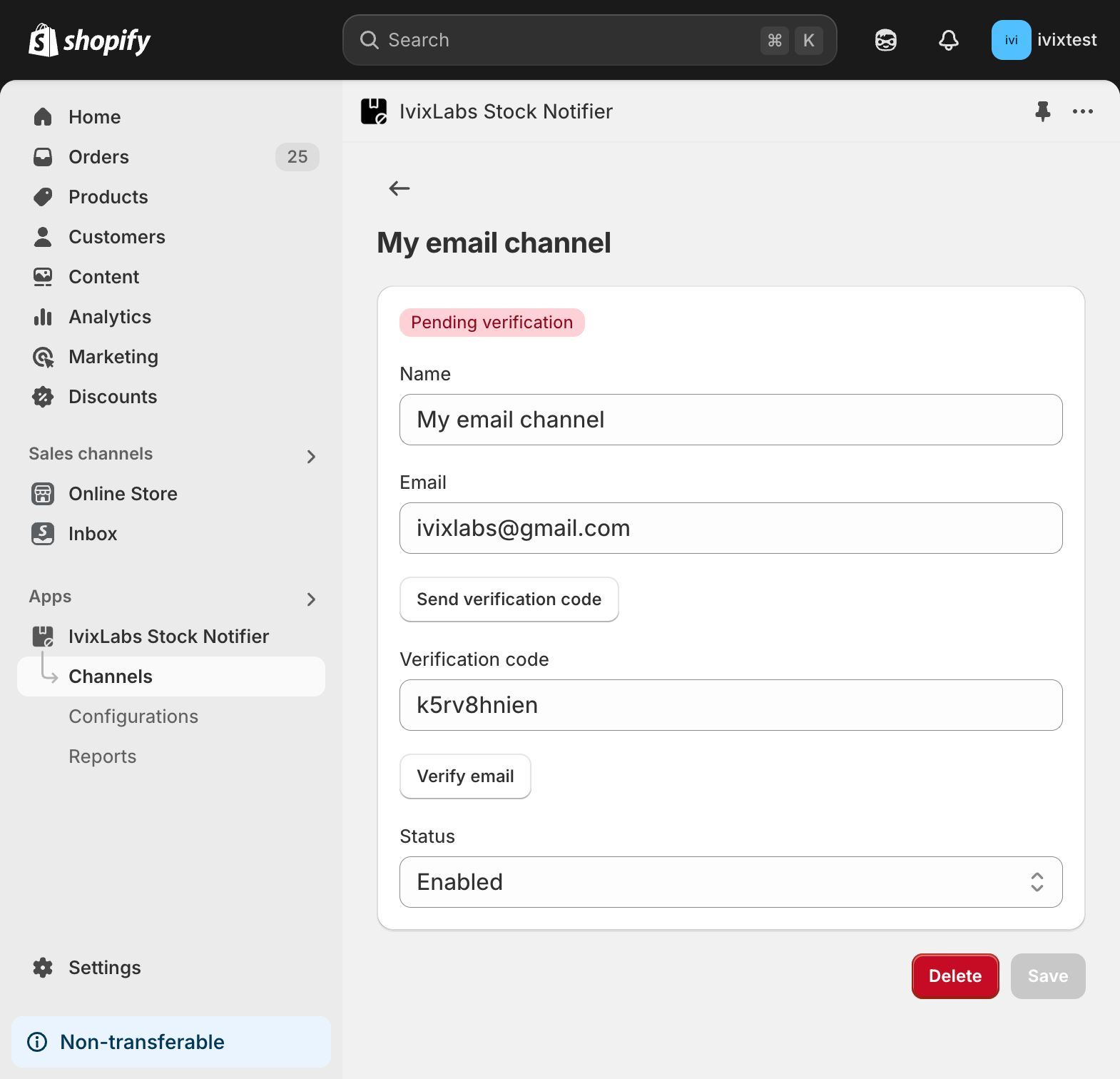Click the Orders inbox icon
The width and height of the screenshot is (1120, 1079).
click(x=43, y=157)
